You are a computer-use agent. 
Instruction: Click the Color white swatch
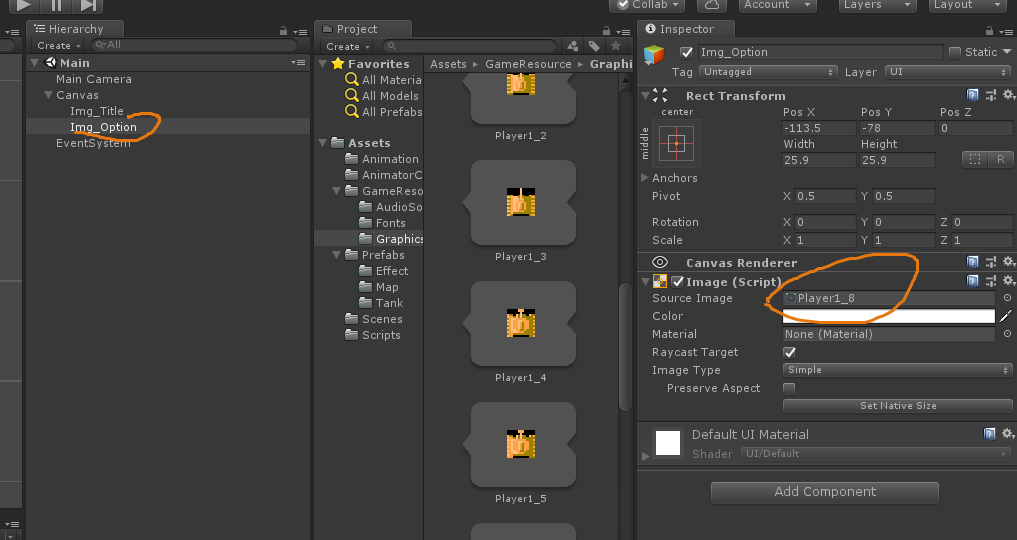pos(889,316)
